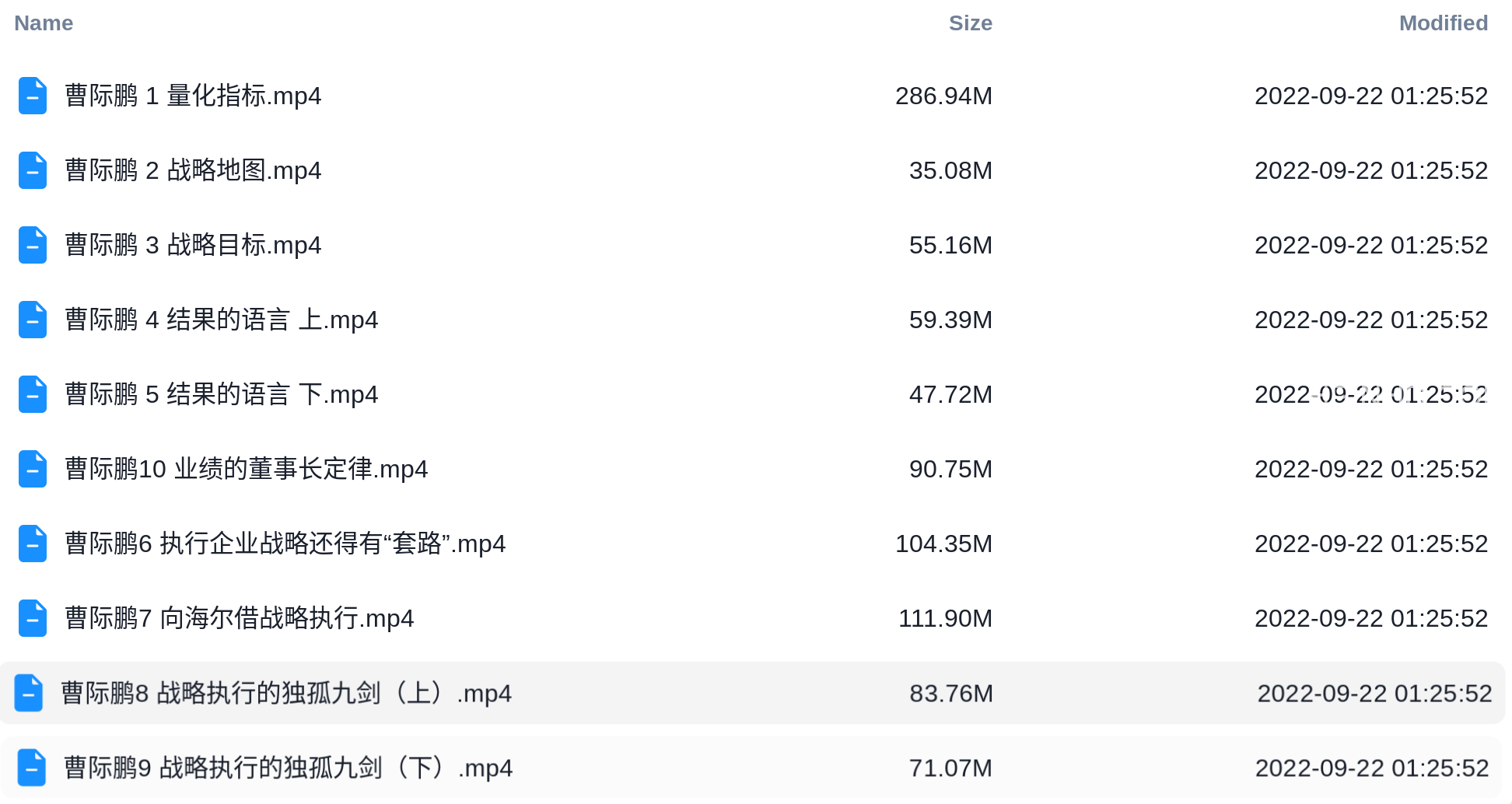
Task: Click file icon for 曹际鹏 2 战略地图.mp4
Action: (x=33, y=170)
